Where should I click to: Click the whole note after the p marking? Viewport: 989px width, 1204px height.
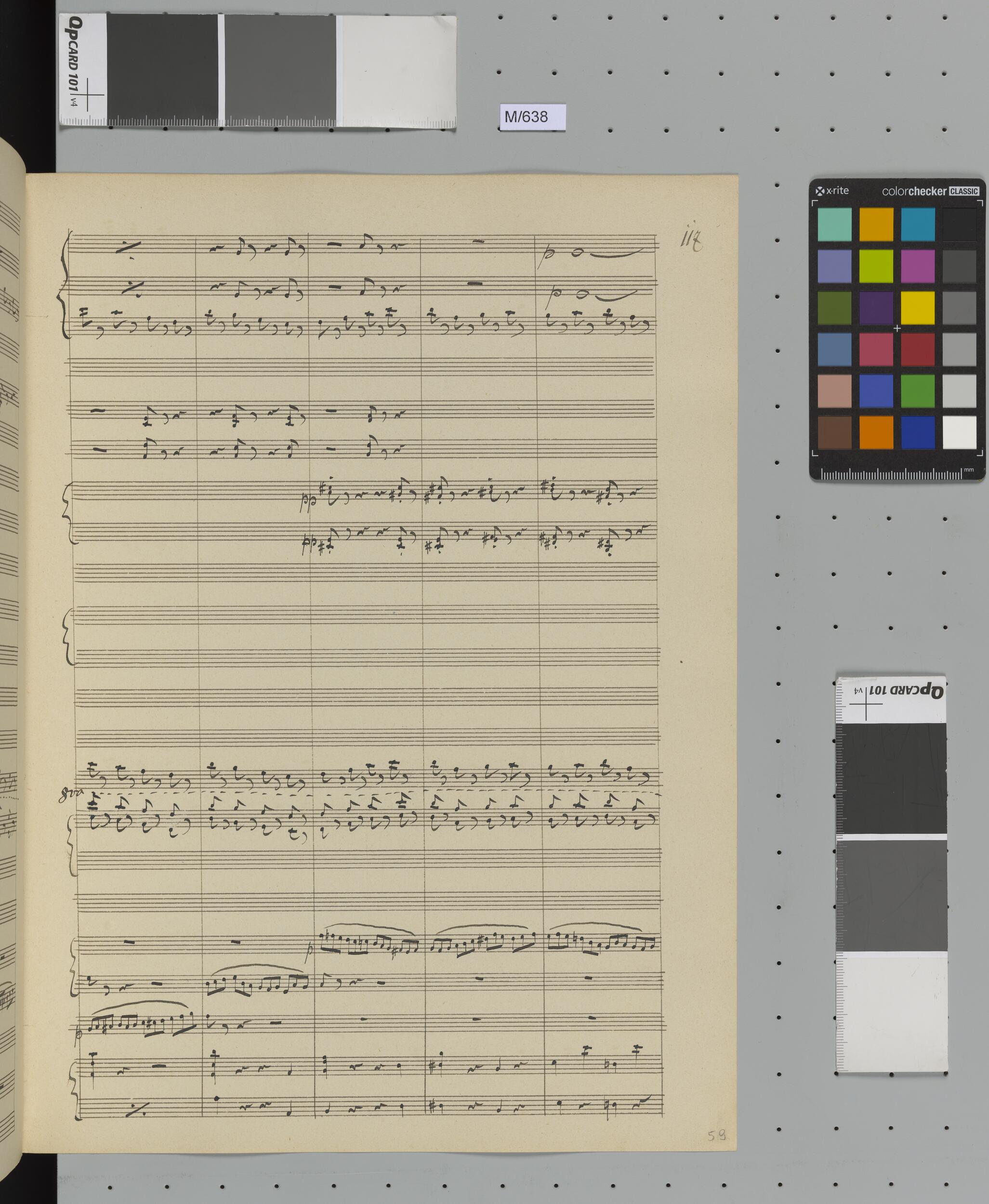(x=578, y=253)
